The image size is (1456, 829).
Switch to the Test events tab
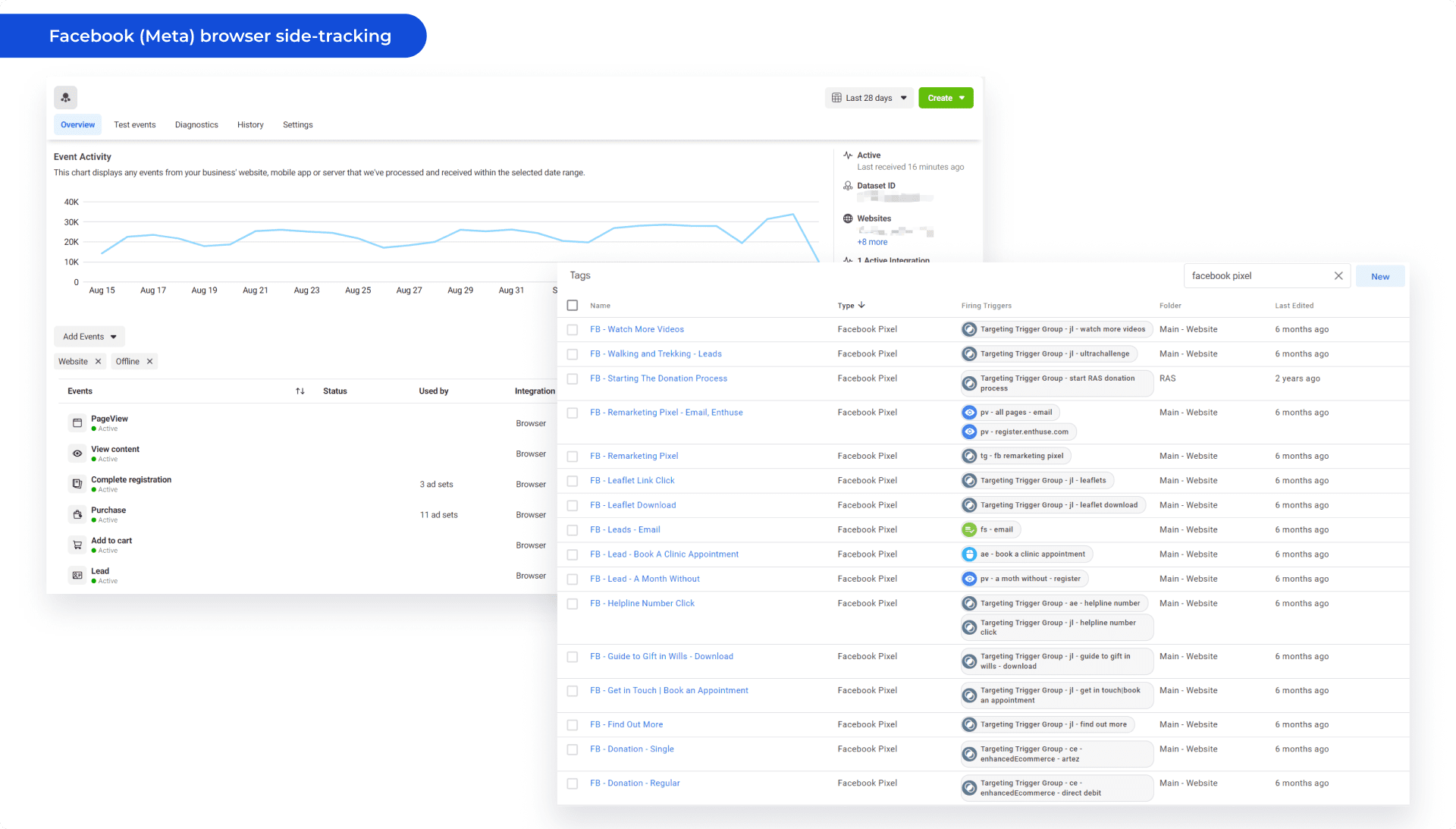[135, 125]
